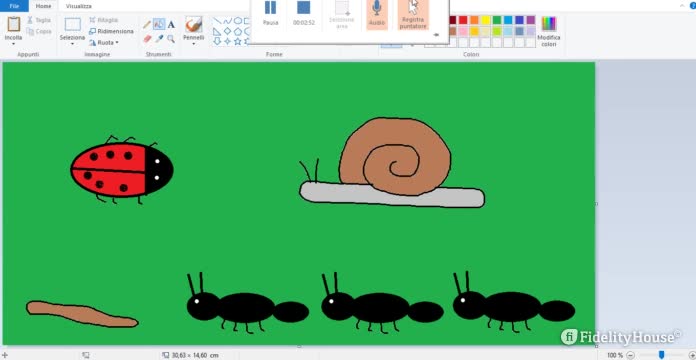This screenshot has height=360, width=696.
Task: Open the Pennelli dropdown arrow
Action: pyautogui.click(x=194, y=44)
